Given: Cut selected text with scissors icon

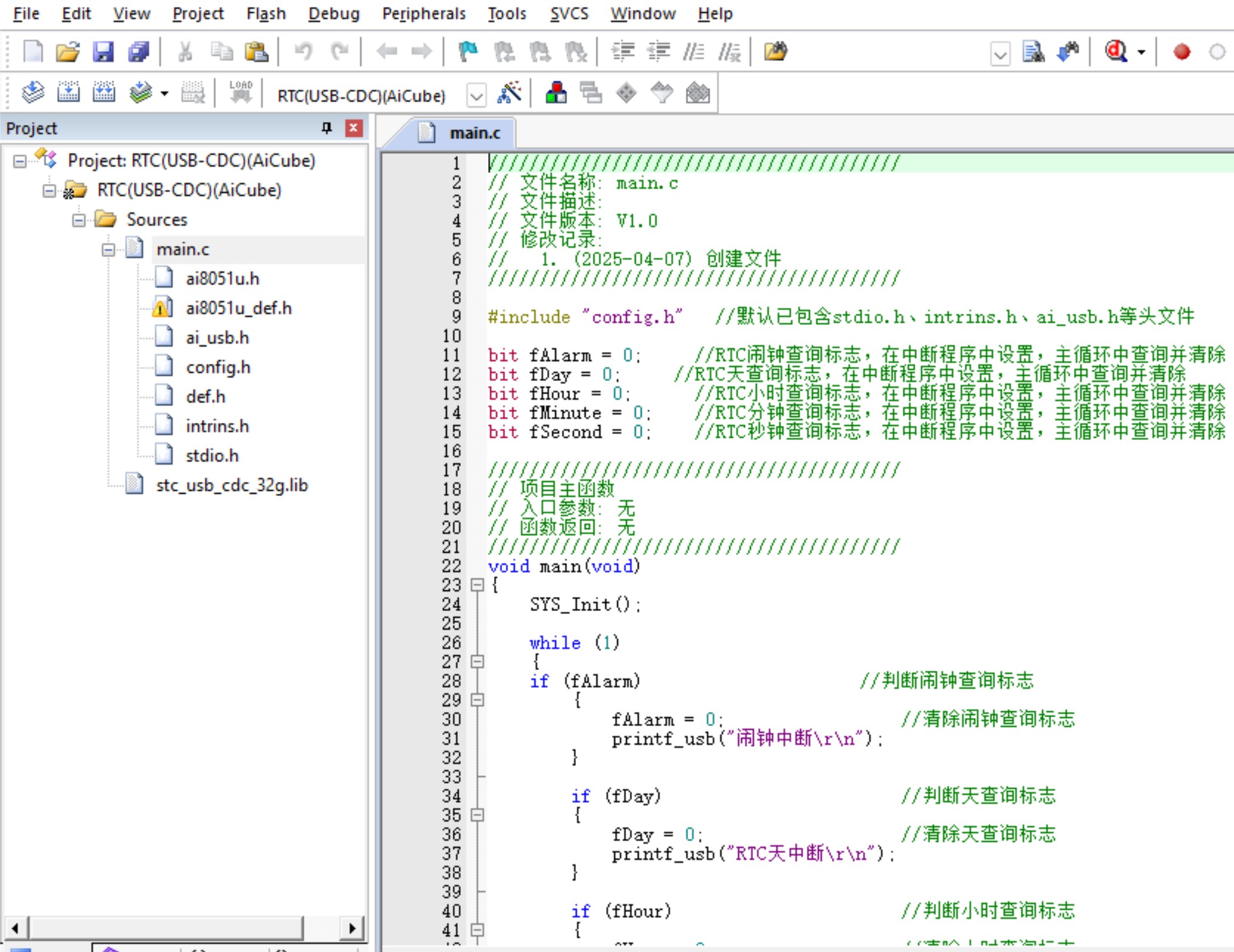Looking at the screenshot, I should point(185,51).
